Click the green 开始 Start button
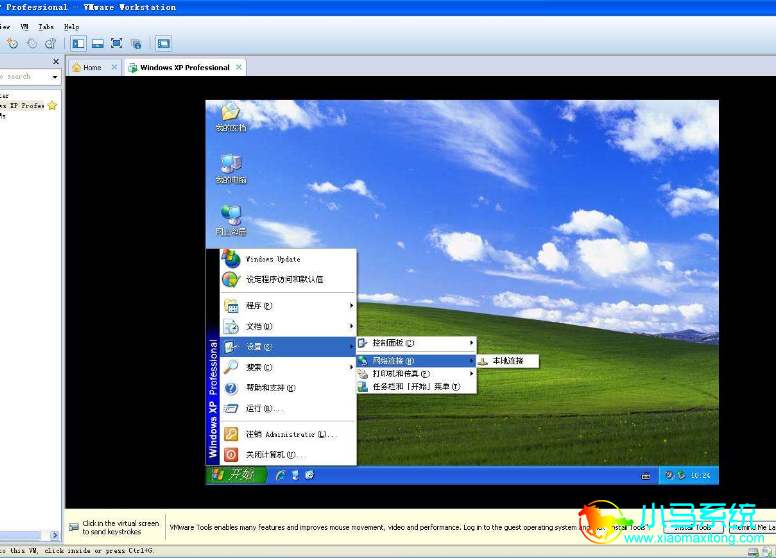 [237, 475]
